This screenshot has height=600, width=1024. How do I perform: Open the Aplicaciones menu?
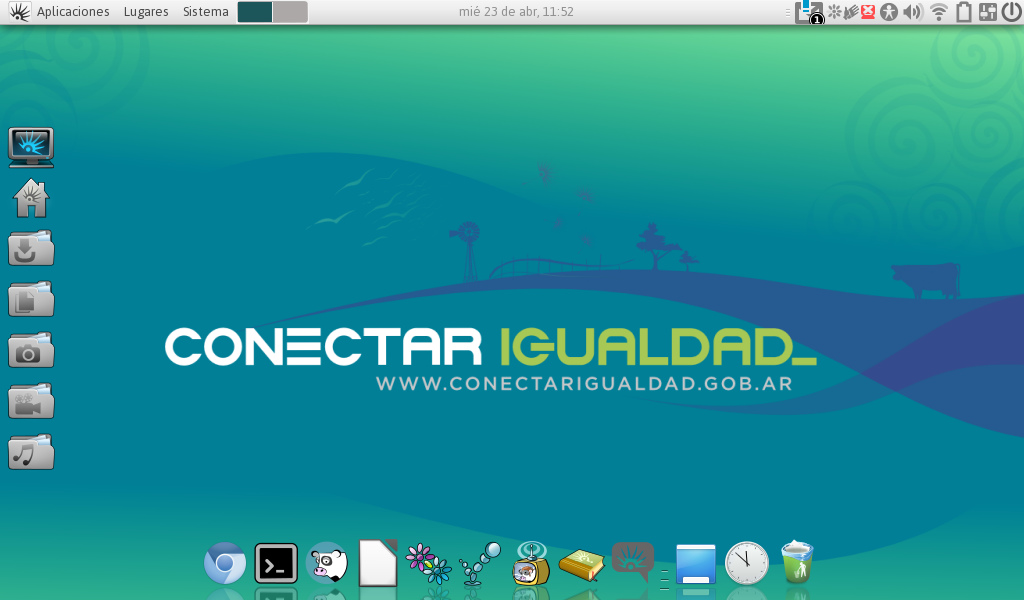[x=73, y=12]
